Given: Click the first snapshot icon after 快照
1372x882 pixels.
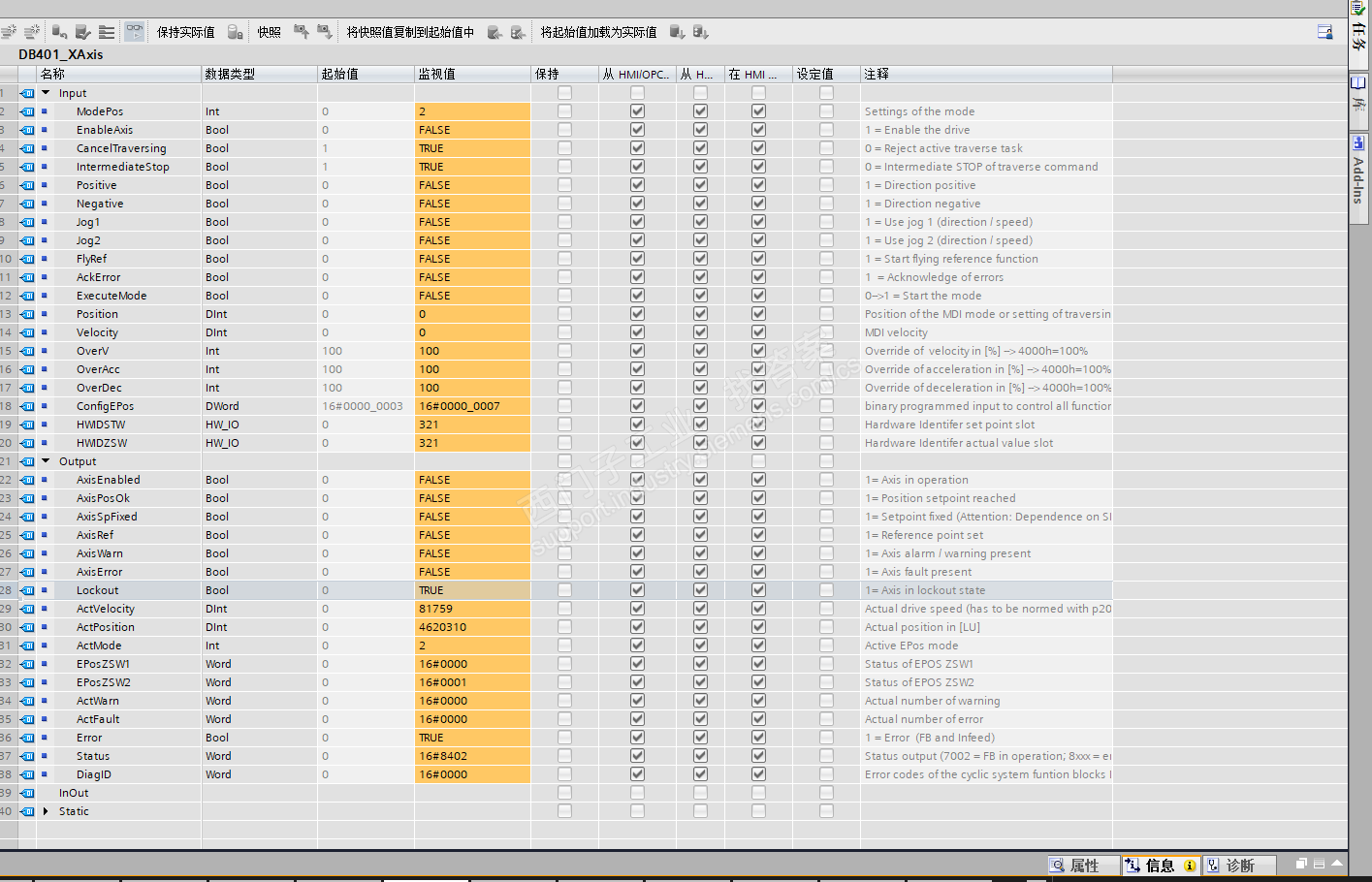Looking at the screenshot, I should click(x=302, y=32).
